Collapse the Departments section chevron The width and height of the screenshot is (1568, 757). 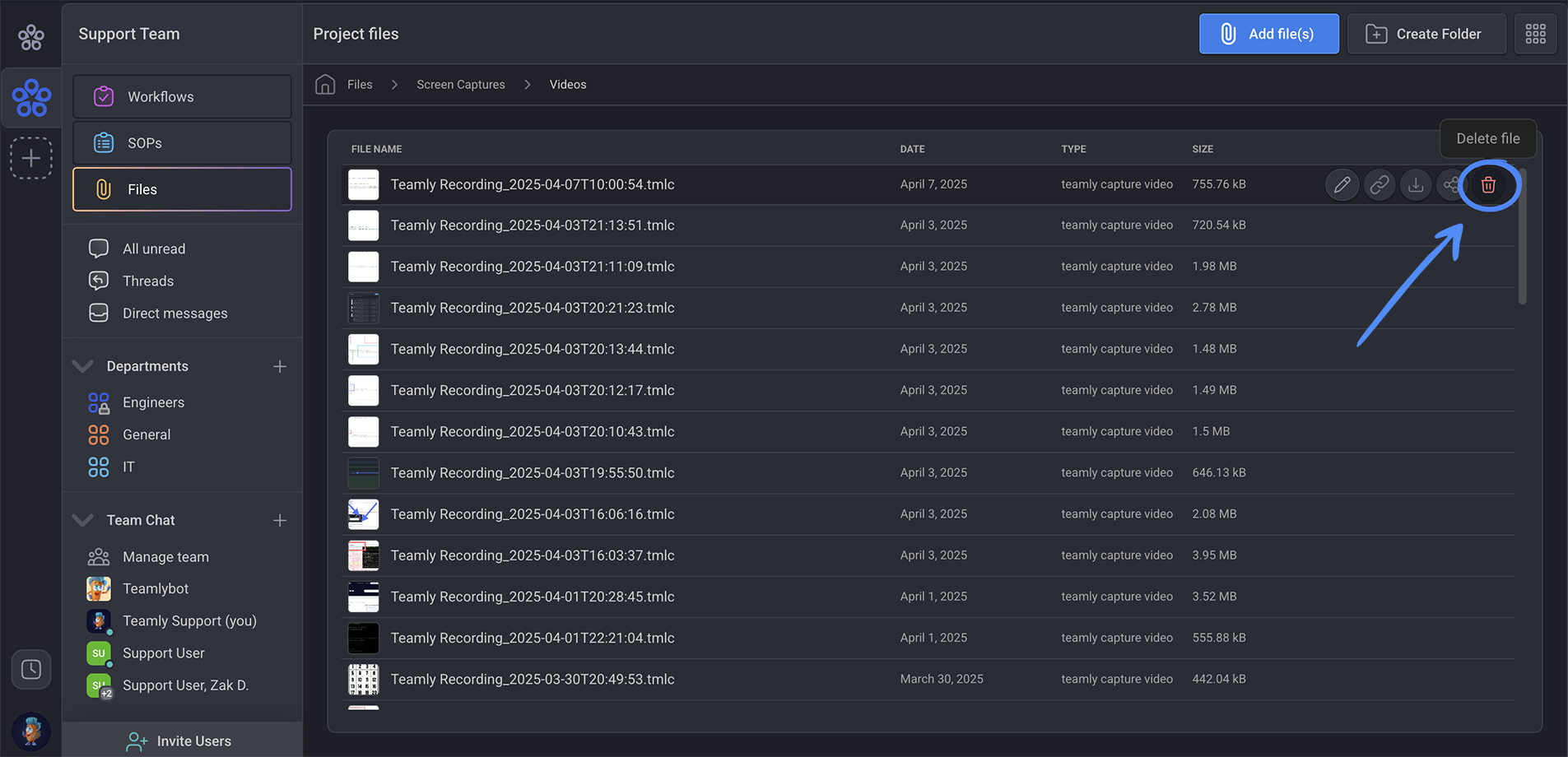[82, 366]
